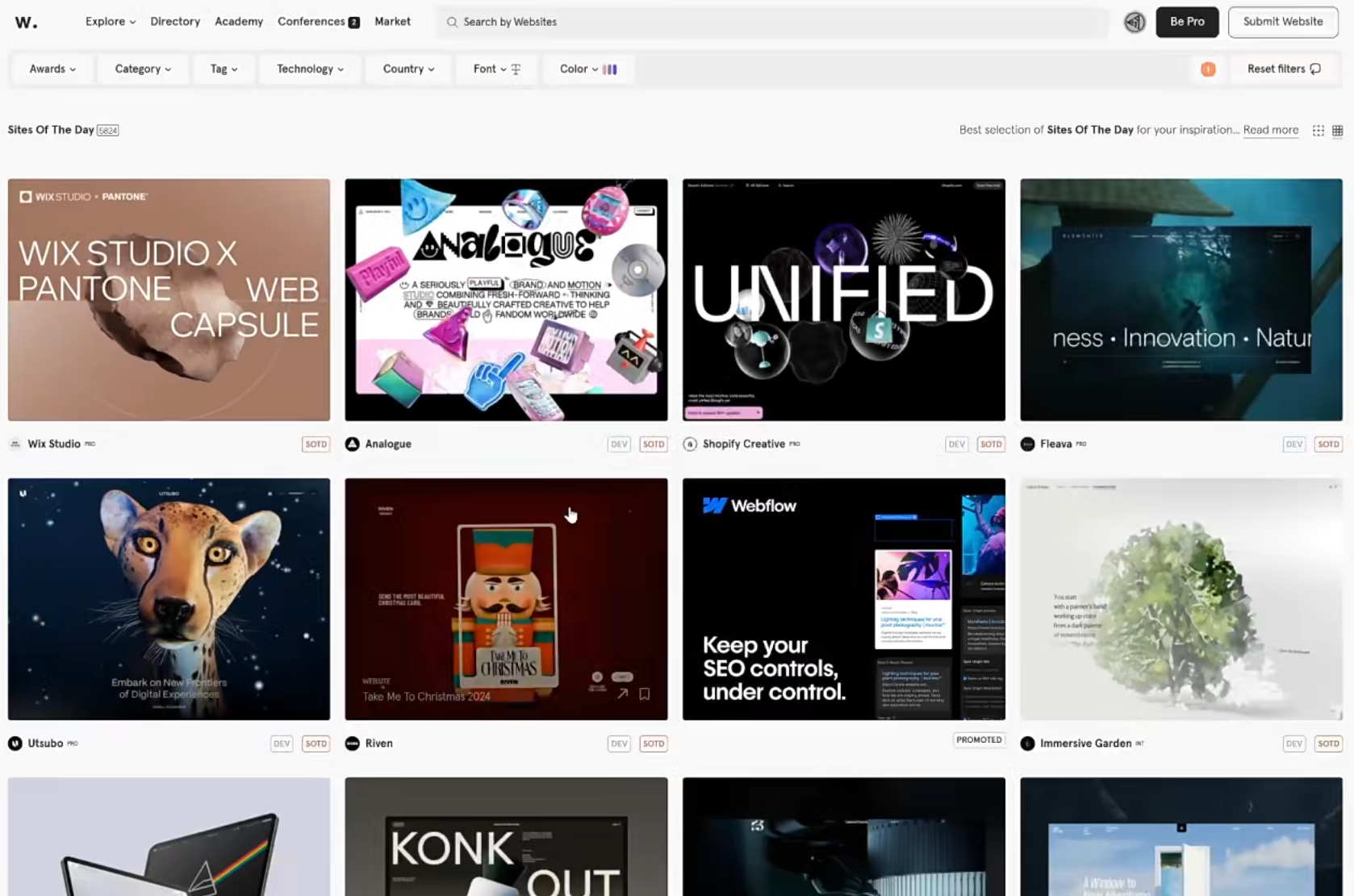Open the Analogue site thumbnail
The width and height of the screenshot is (1354, 896).
(x=506, y=300)
